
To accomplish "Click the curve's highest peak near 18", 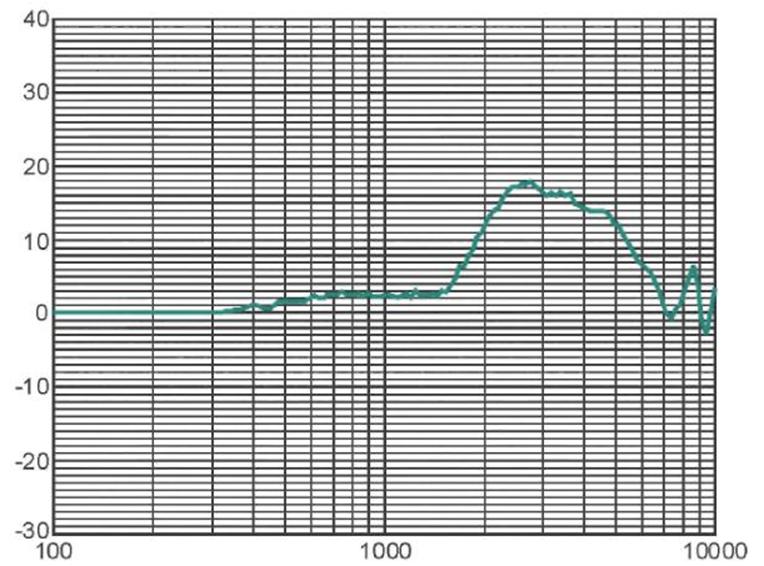I will click(526, 183).
